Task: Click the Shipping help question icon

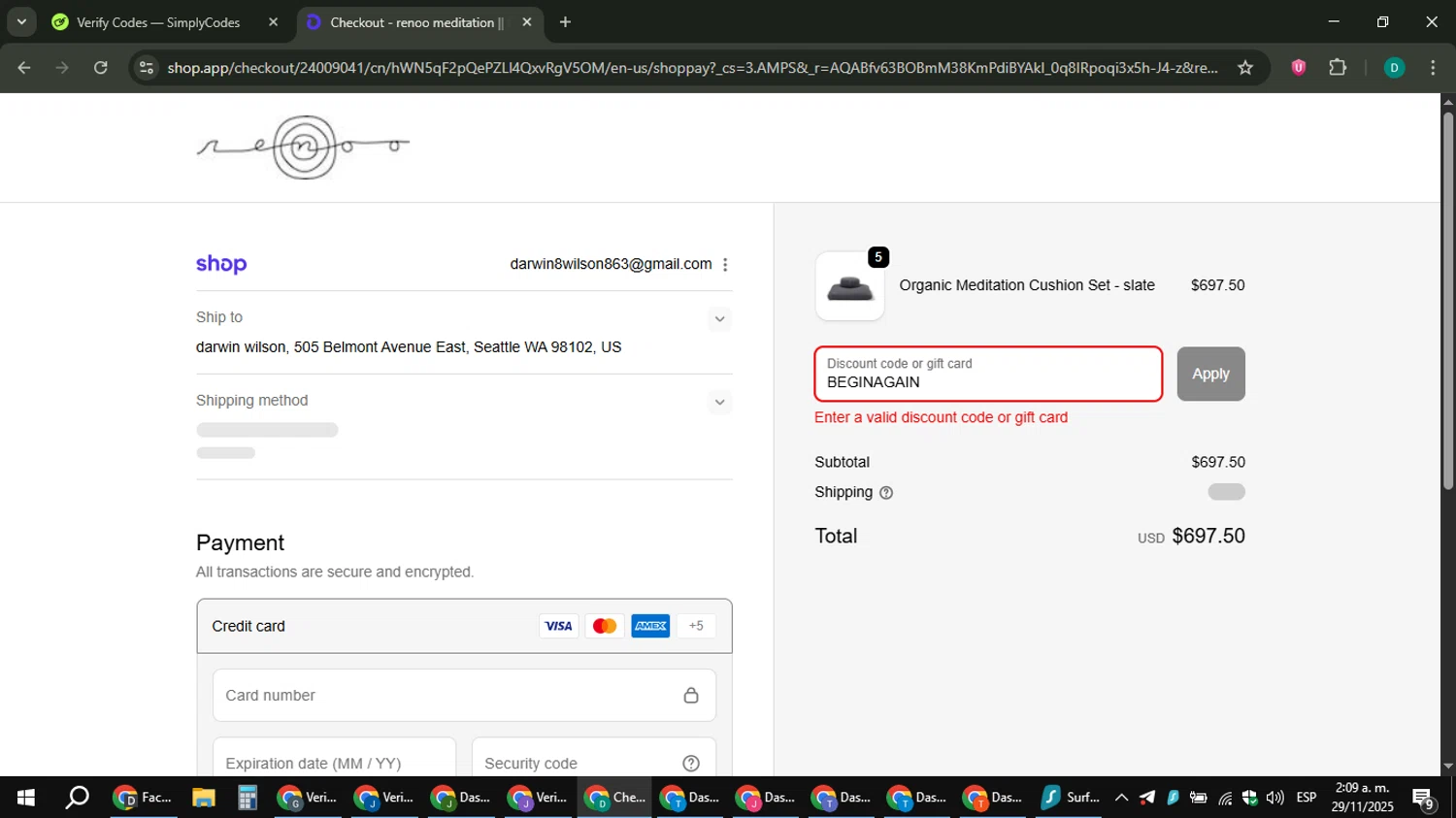Action: [x=885, y=493]
